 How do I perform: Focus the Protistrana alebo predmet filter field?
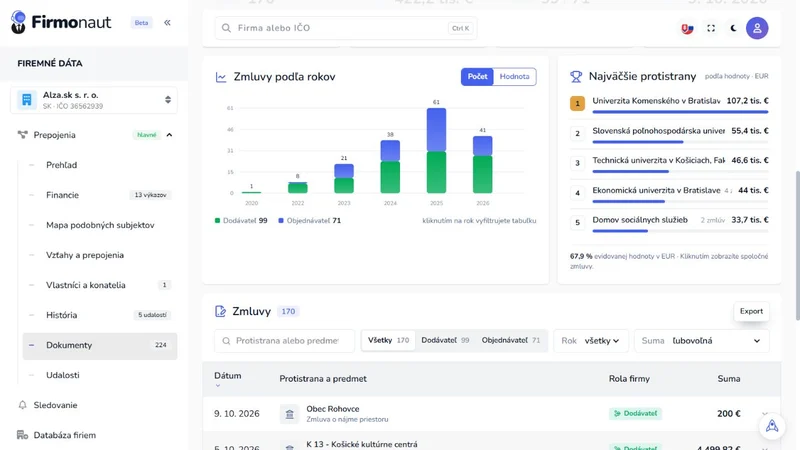(x=285, y=341)
